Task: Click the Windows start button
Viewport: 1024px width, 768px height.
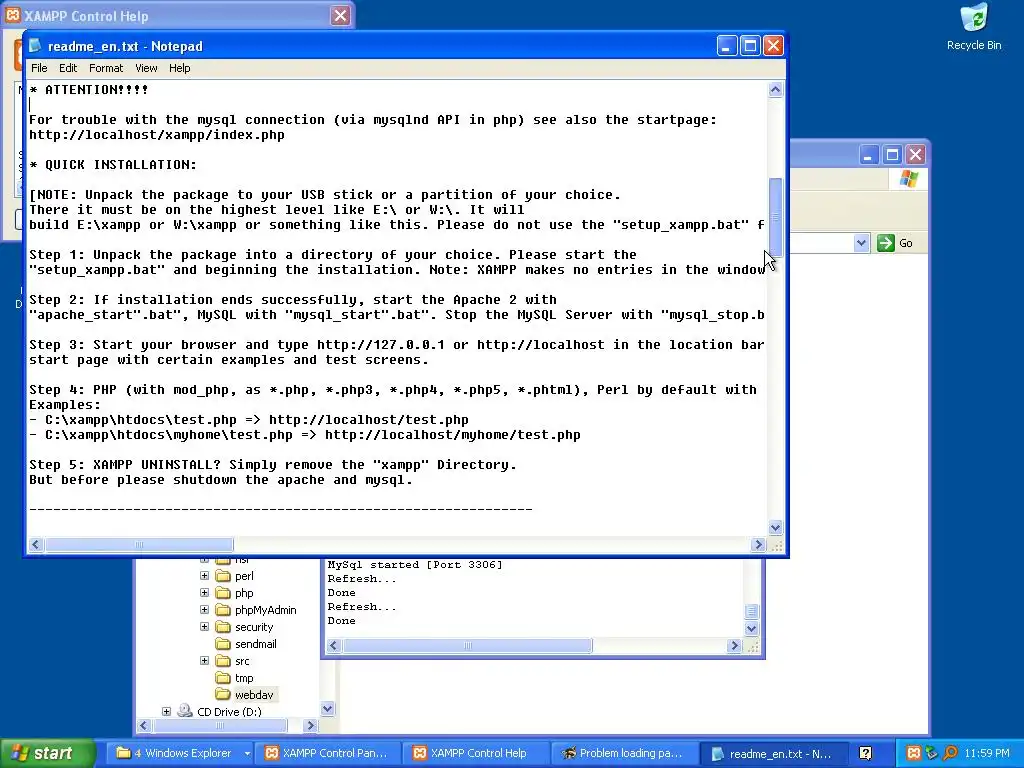Action: pyautogui.click(x=47, y=754)
